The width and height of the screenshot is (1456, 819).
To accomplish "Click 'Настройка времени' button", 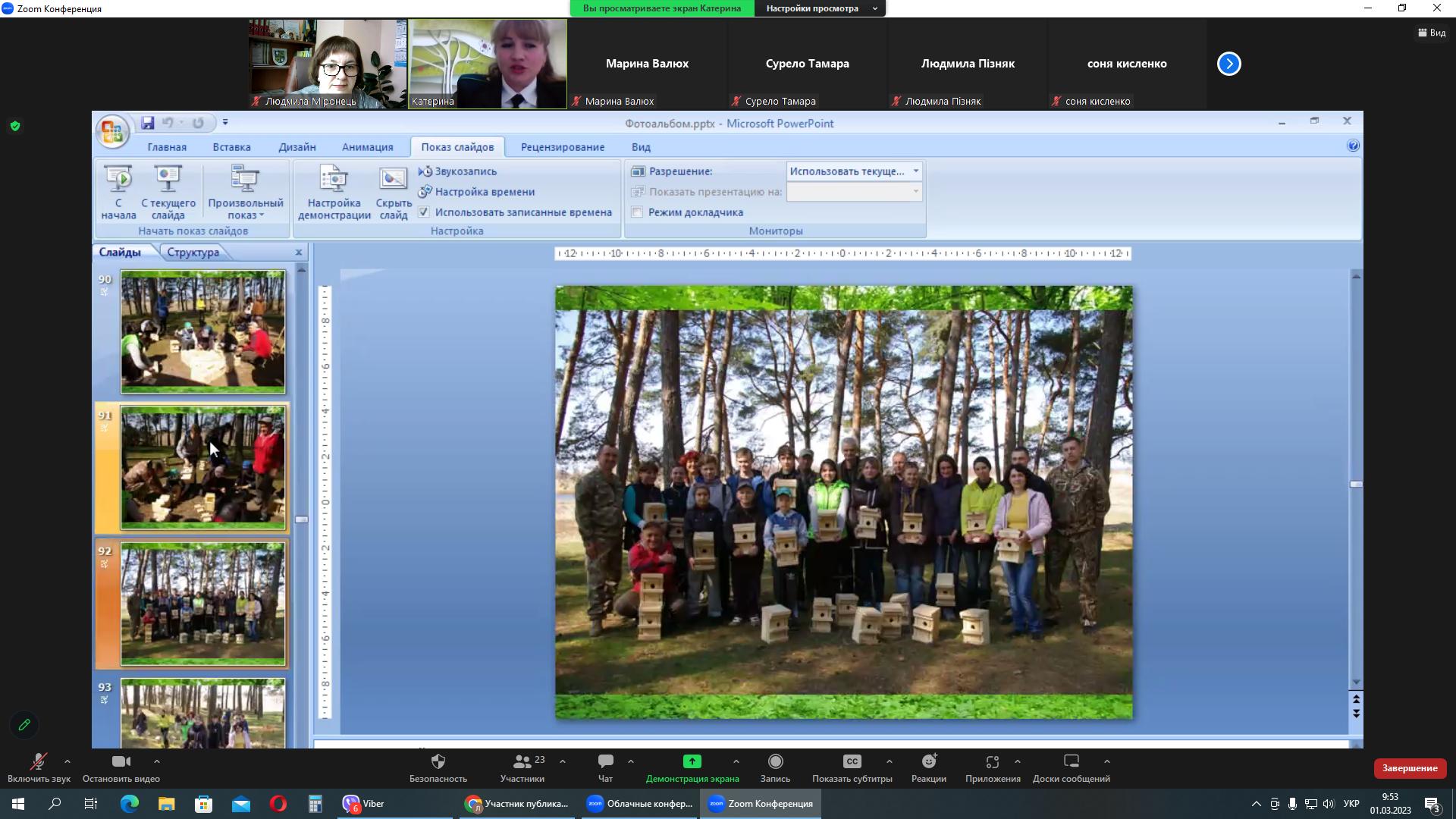I will coord(484,192).
